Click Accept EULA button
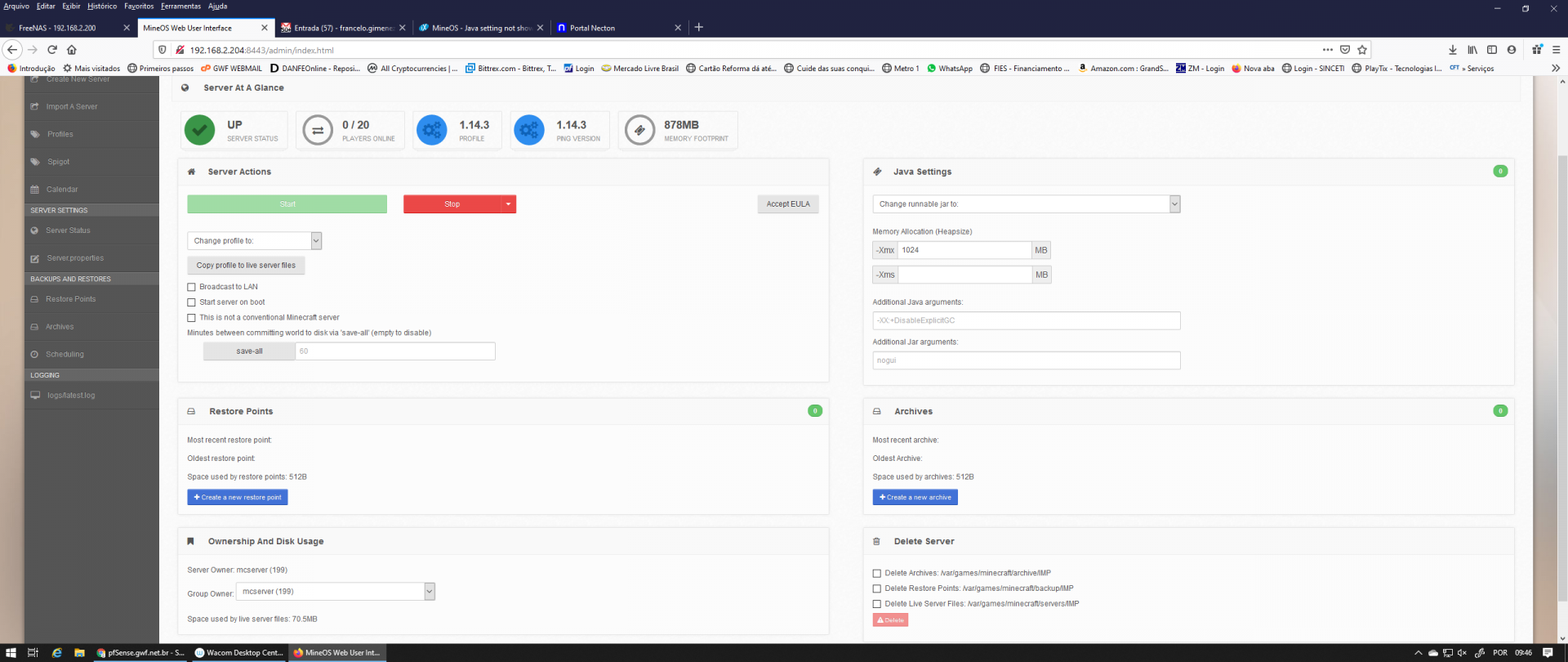The height and width of the screenshot is (662, 1568). click(788, 204)
